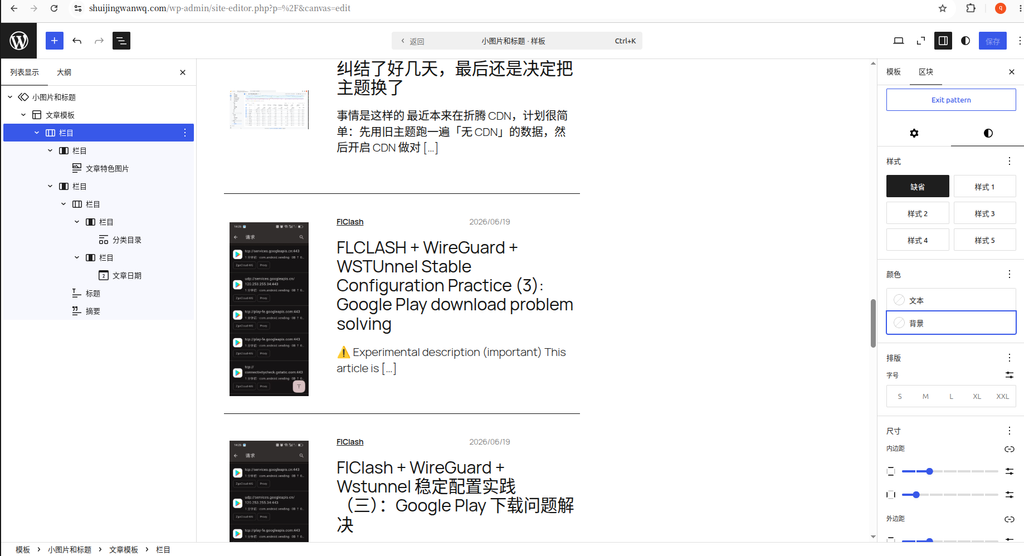Set a custom 字号 size via sliders icon

click(1009, 375)
